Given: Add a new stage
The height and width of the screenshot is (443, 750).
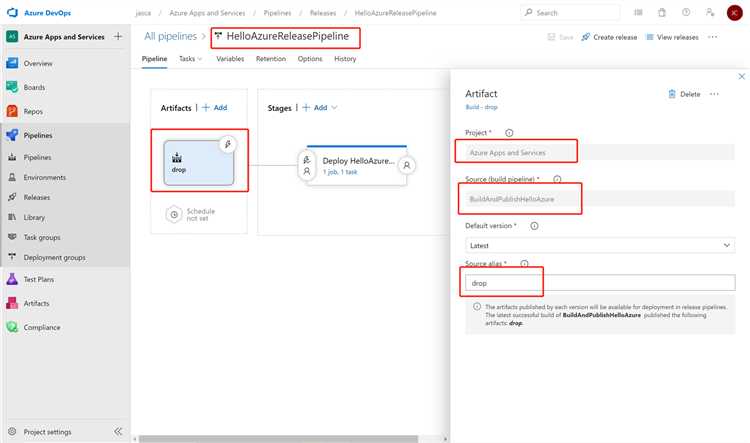Looking at the screenshot, I should 315,108.
